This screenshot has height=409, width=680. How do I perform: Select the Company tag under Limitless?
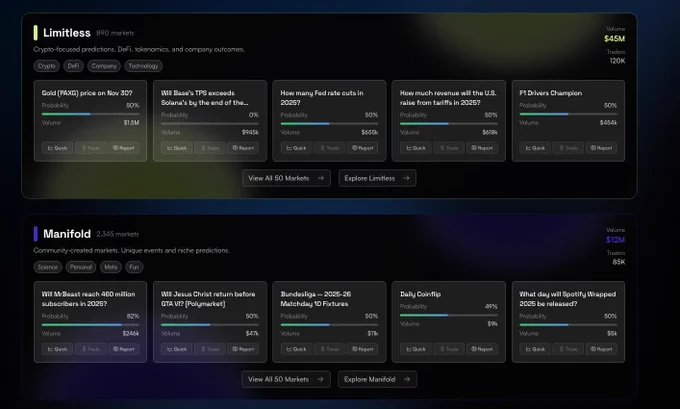coord(104,66)
